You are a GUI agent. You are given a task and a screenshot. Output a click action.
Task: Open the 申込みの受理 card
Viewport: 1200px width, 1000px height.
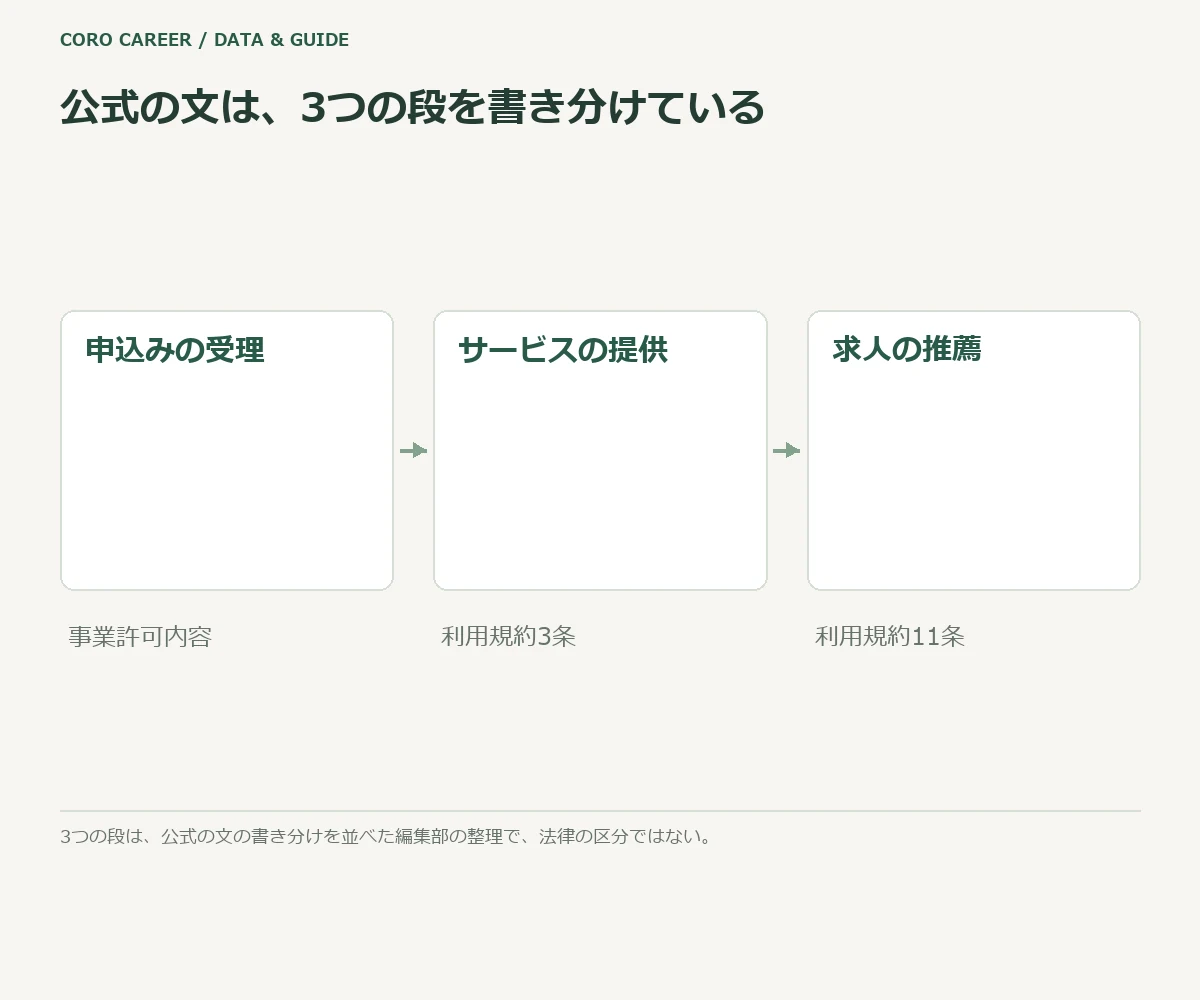pyautogui.click(x=227, y=450)
